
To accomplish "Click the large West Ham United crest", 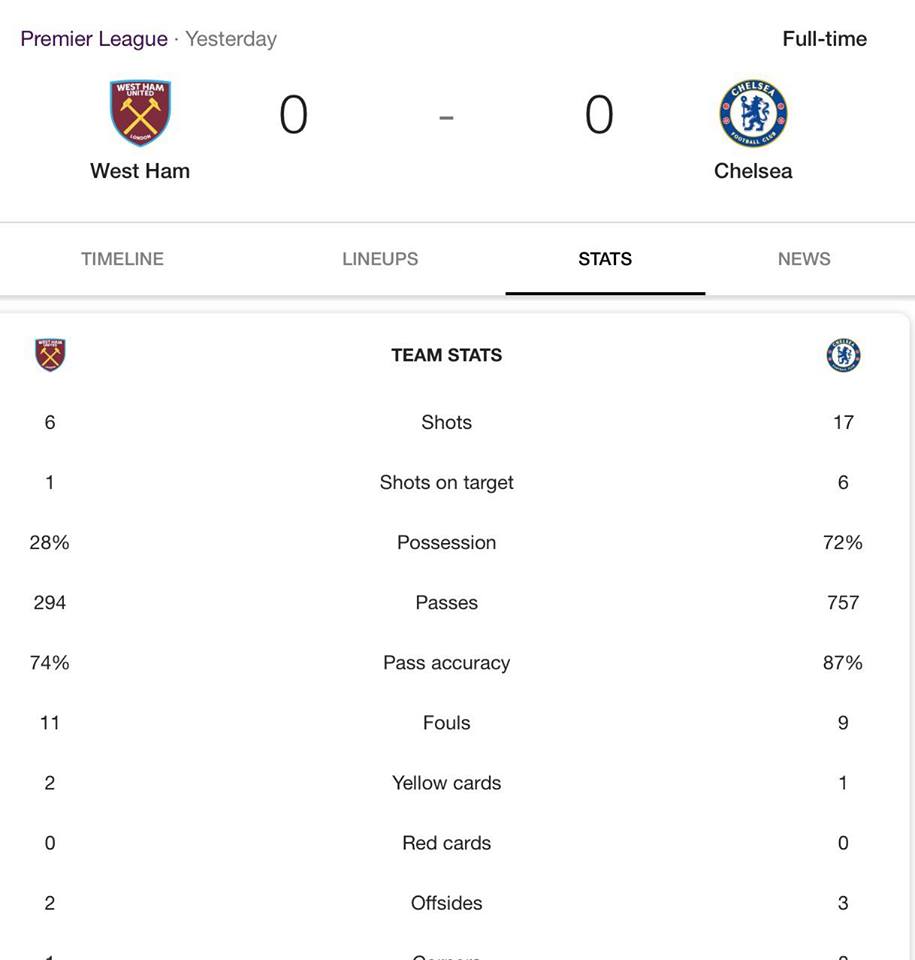I will click(140, 113).
